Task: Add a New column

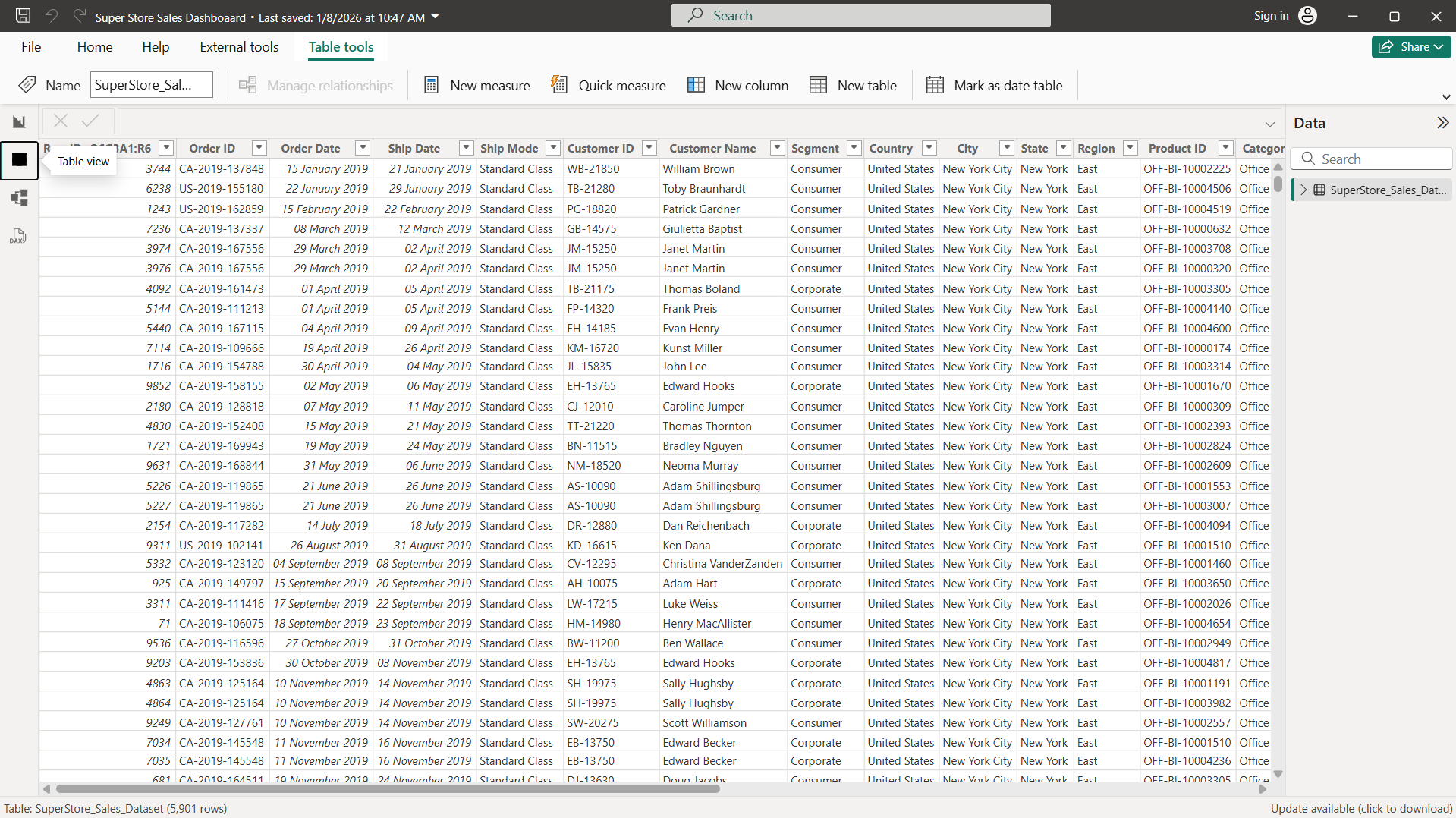Action: click(737, 86)
